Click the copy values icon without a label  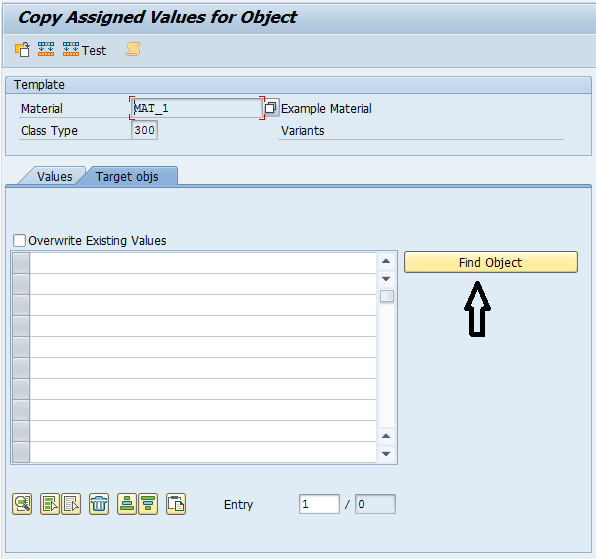pos(46,49)
